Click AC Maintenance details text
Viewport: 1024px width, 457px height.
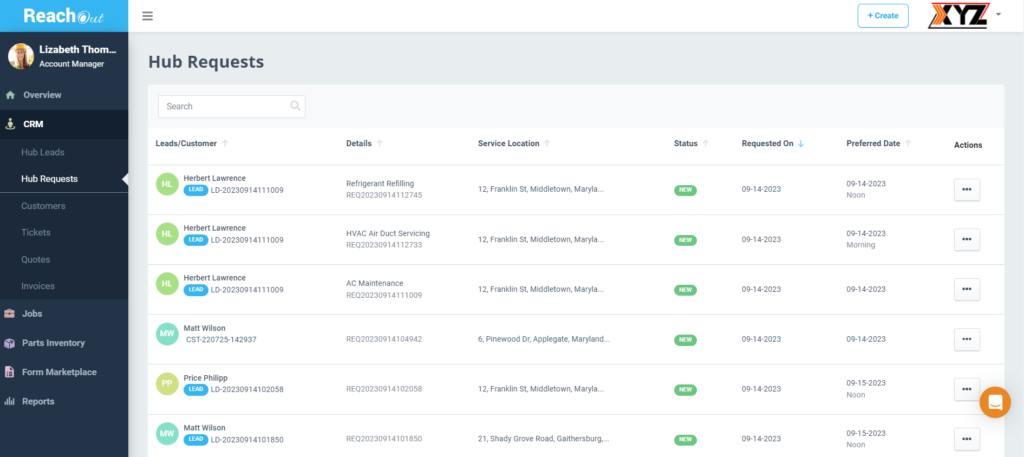[x=375, y=283]
